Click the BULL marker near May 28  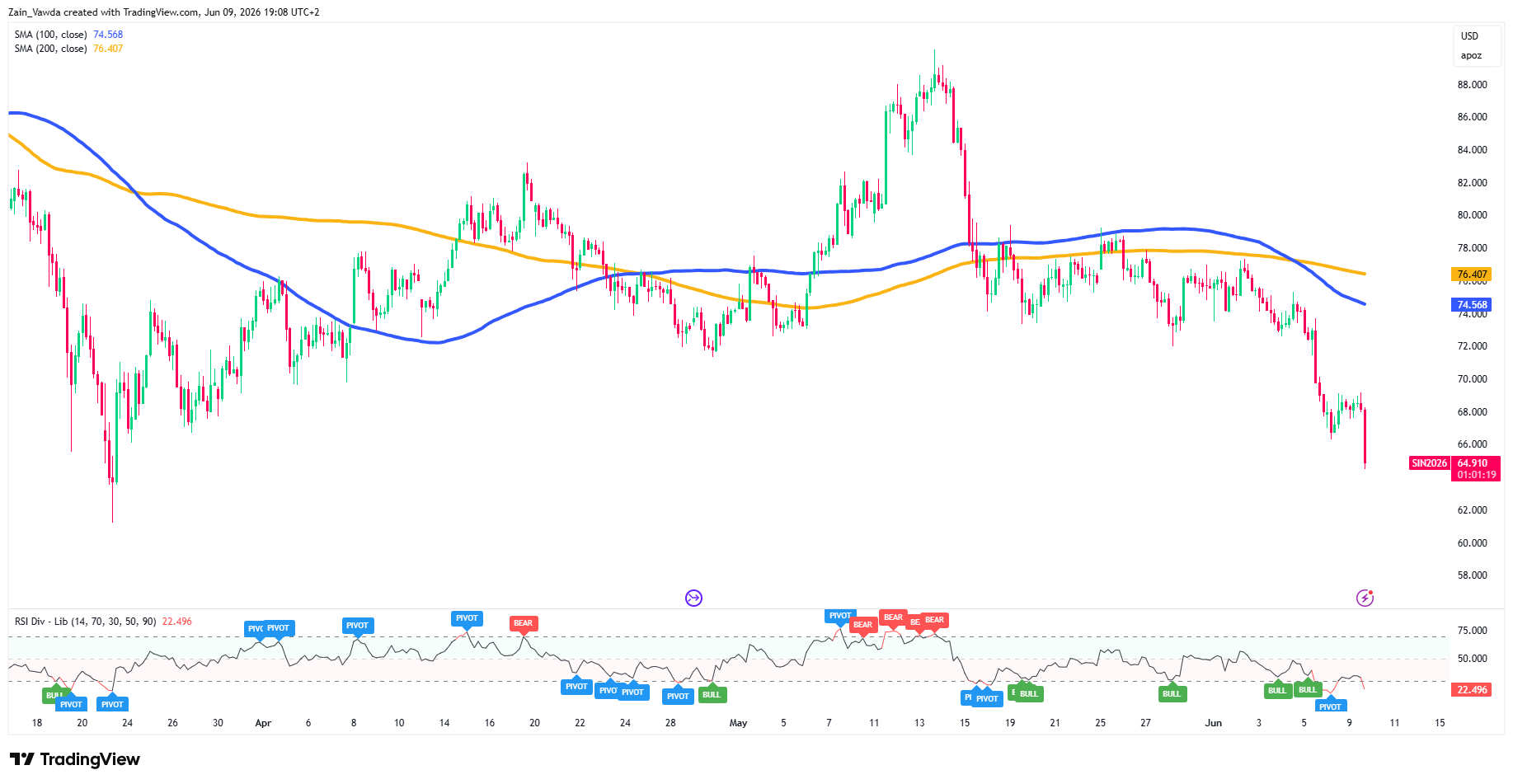coord(1172,694)
